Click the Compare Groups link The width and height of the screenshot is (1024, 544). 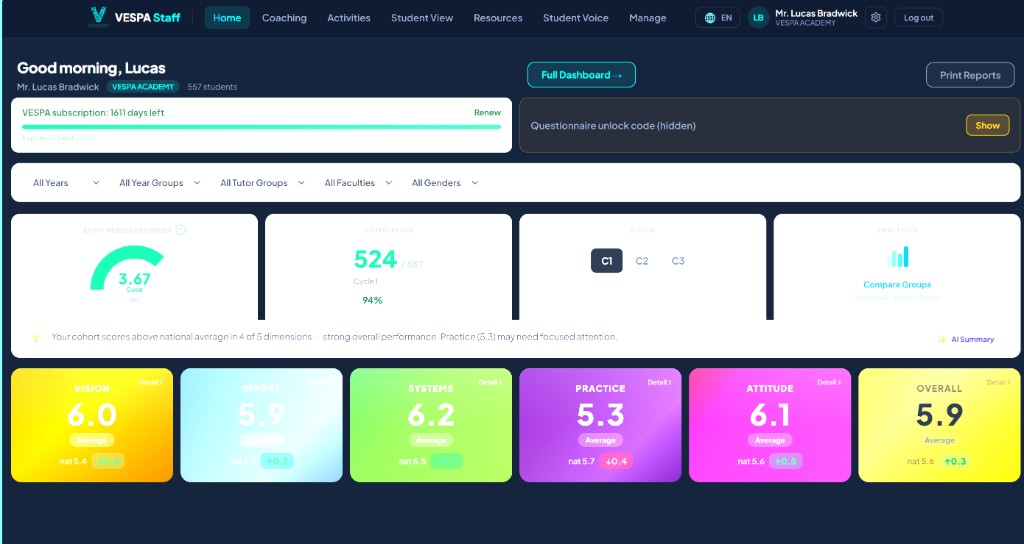[x=897, y=285]
